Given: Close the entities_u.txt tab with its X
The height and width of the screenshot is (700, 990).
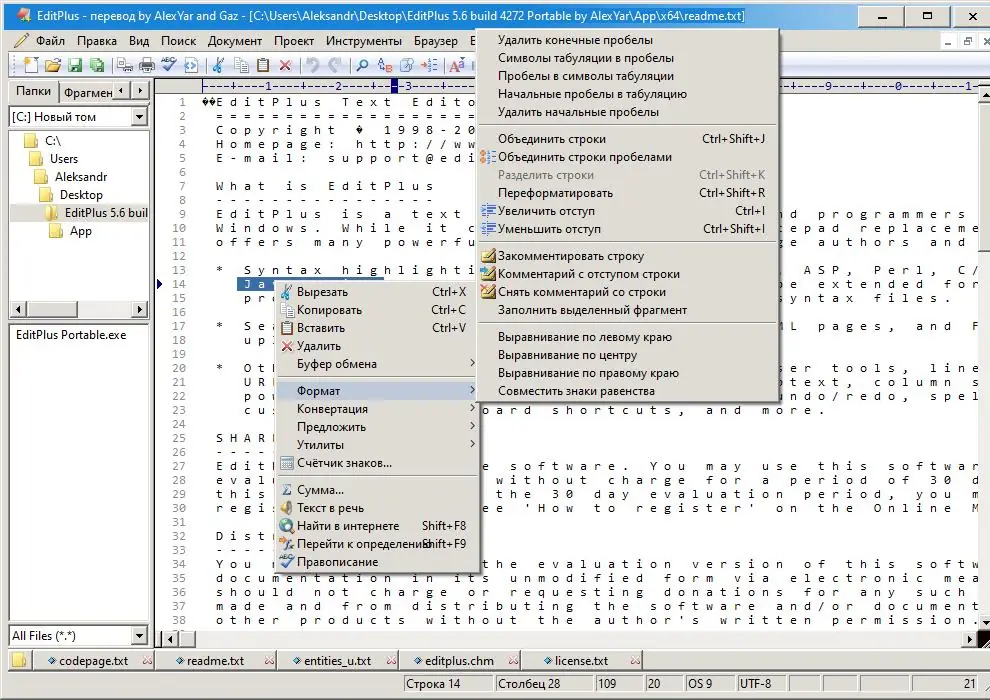Looking at the screenshot, I should pyautogui.click(x=391, y=660).
